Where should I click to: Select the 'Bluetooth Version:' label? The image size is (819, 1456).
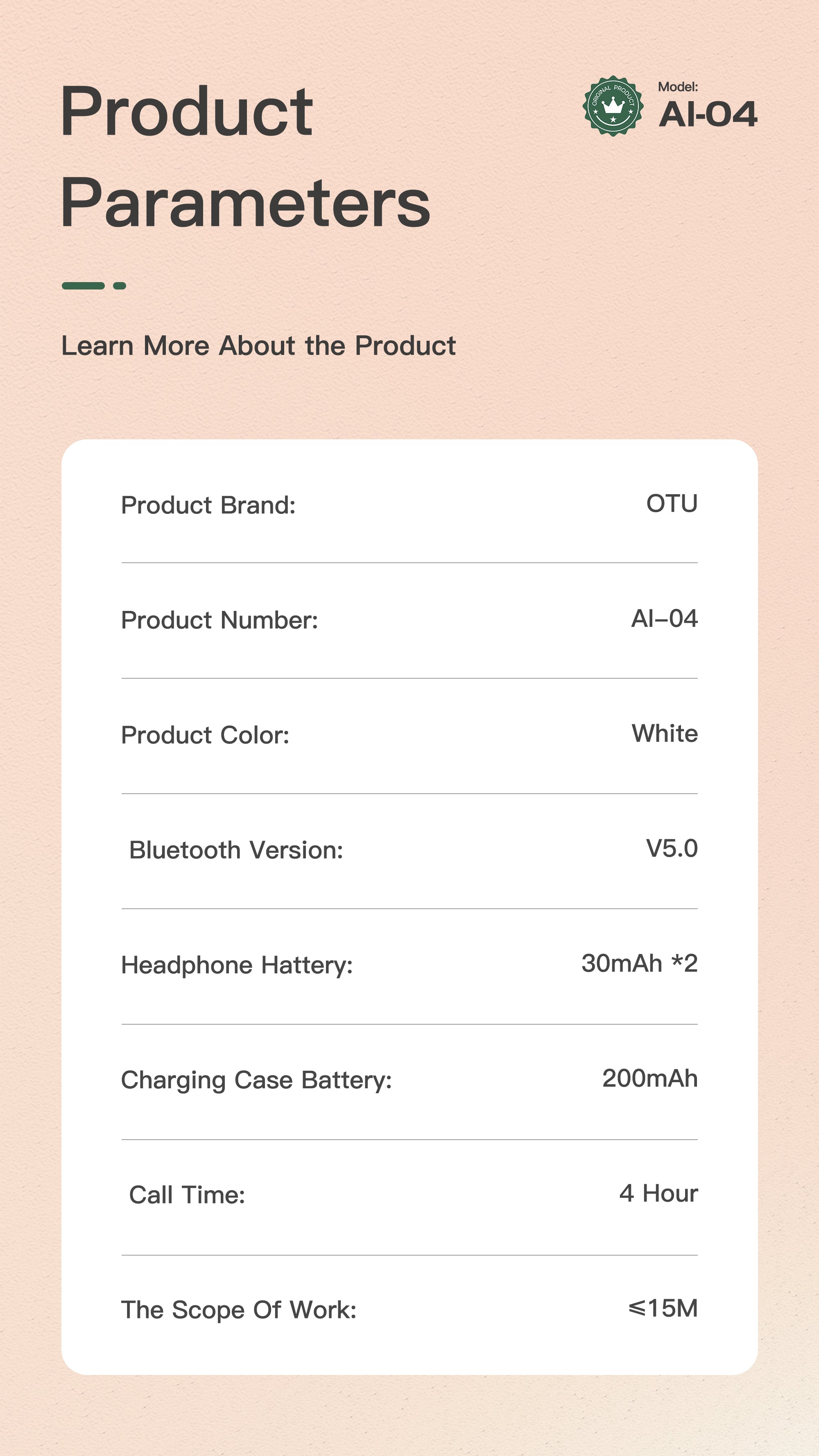(x=236, y=850)
